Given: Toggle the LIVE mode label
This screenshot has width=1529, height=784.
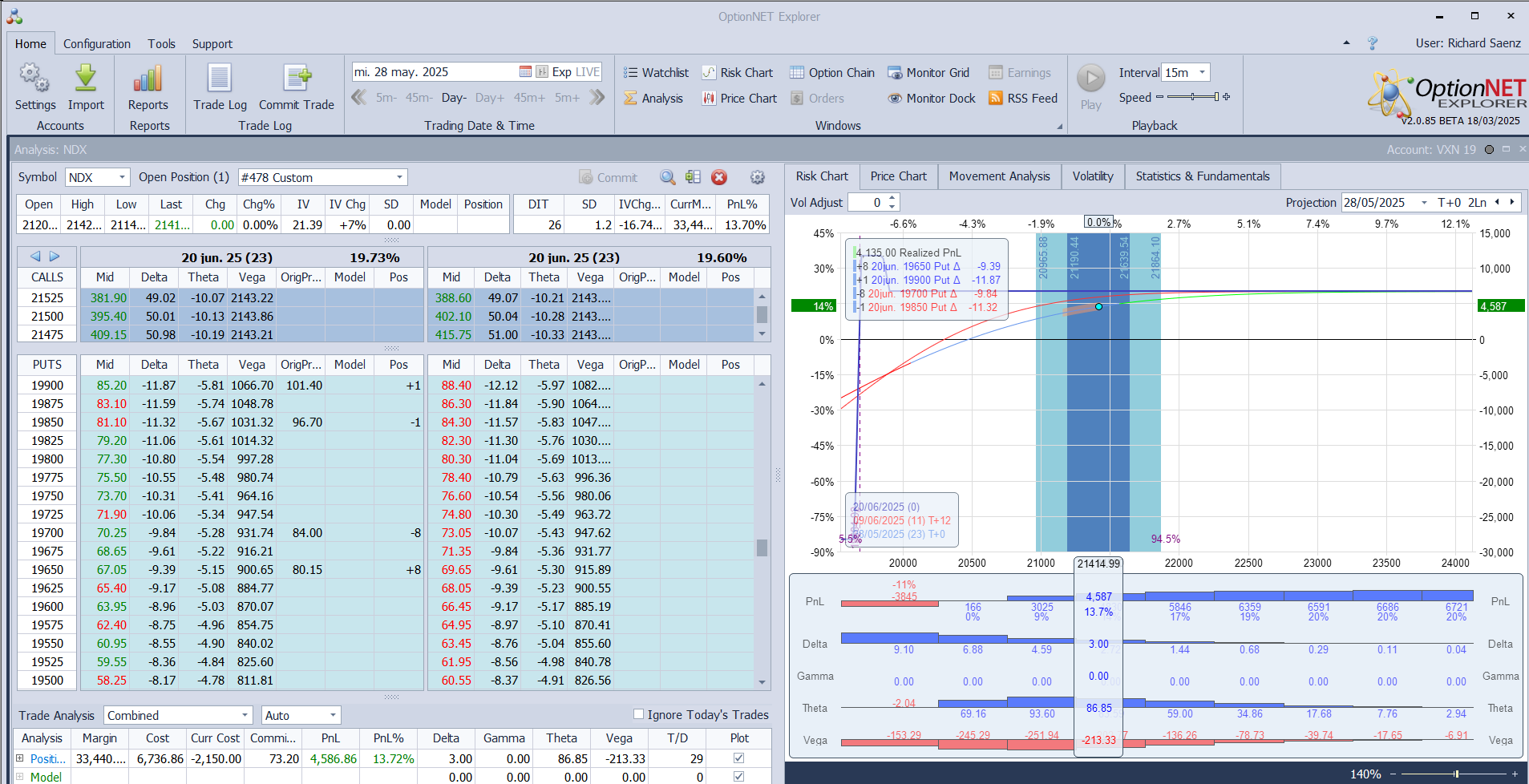Looking at the screenshot, I should pyautogui.click(x=587, y=72).
